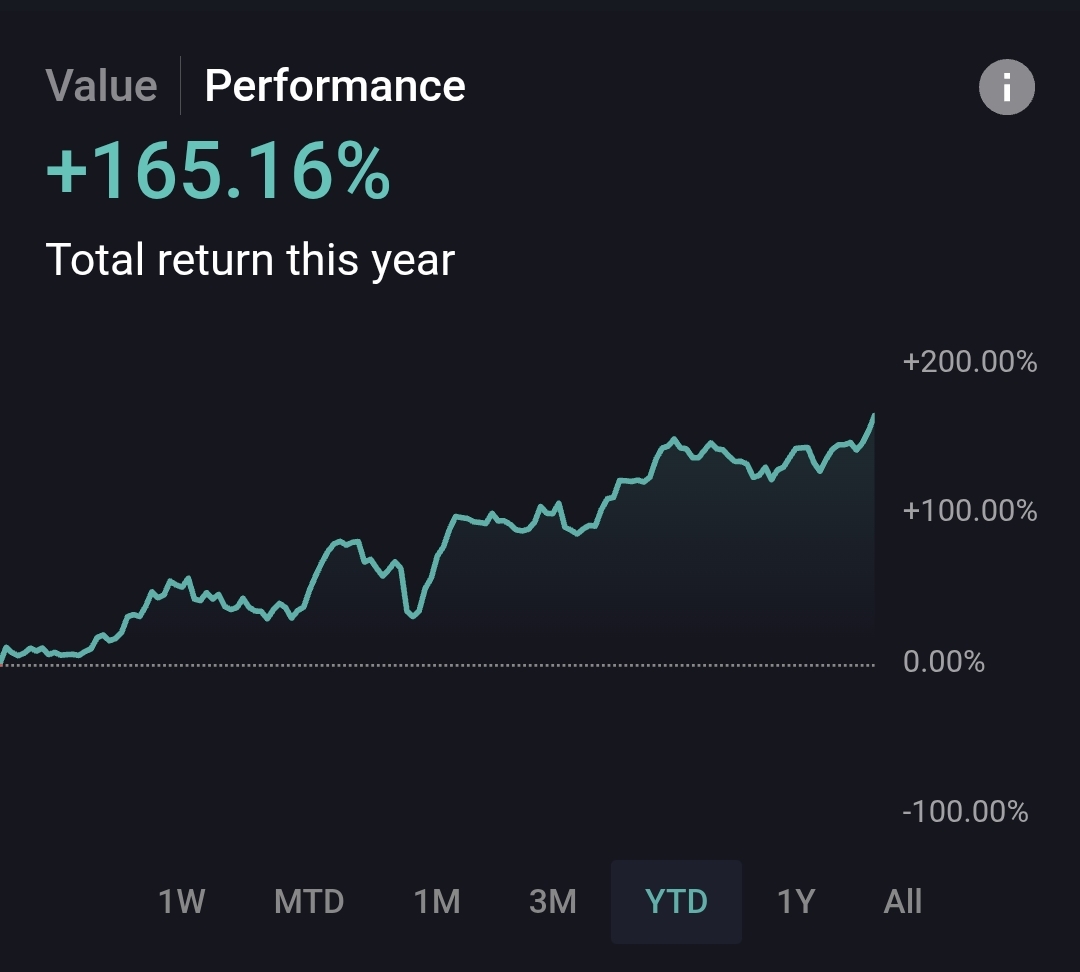Select the 1W time range

point(181,902)
